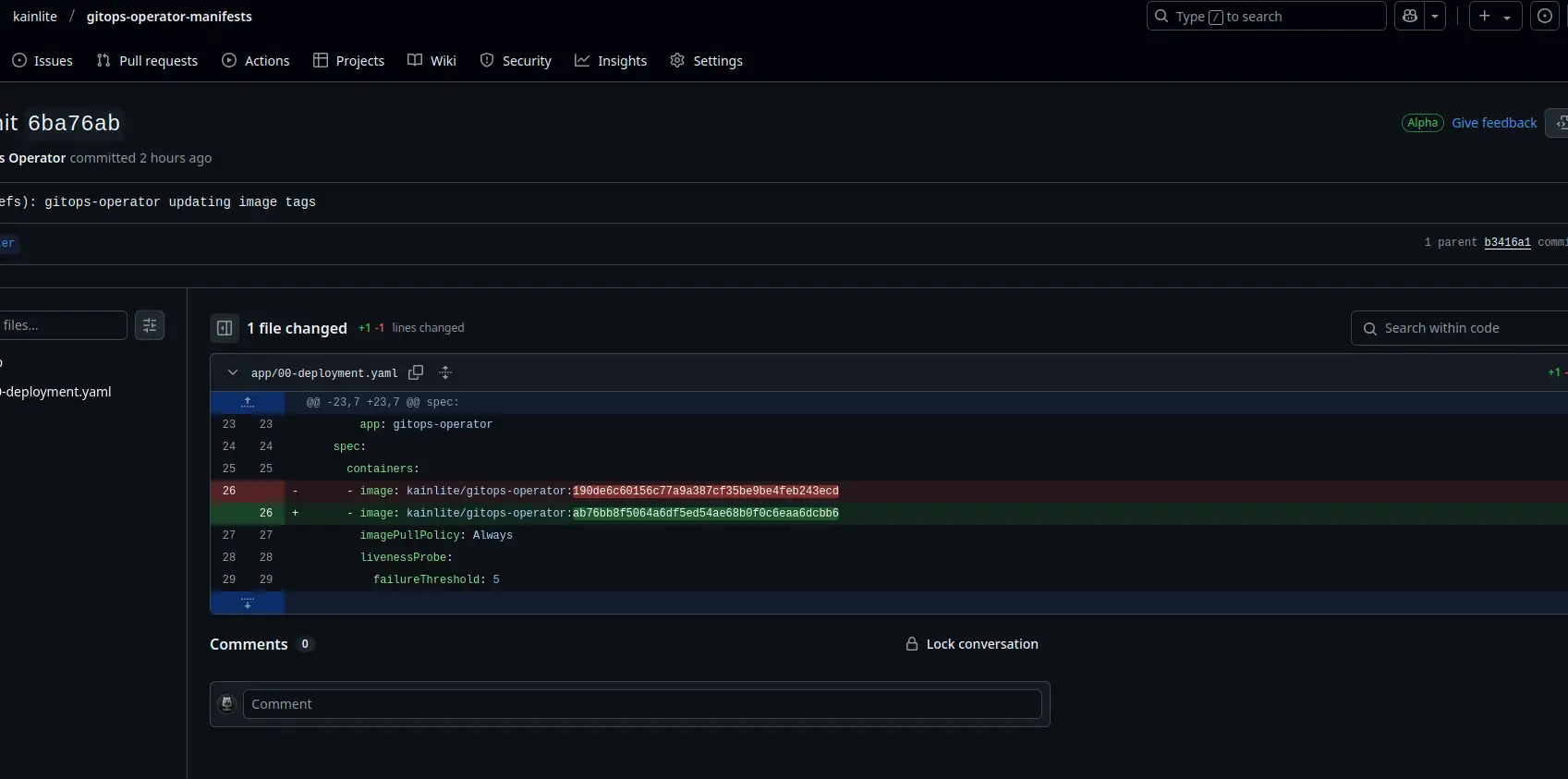Click the 'livenessProbe:' line
1568x779 pixels.
(x=407, y=557)
